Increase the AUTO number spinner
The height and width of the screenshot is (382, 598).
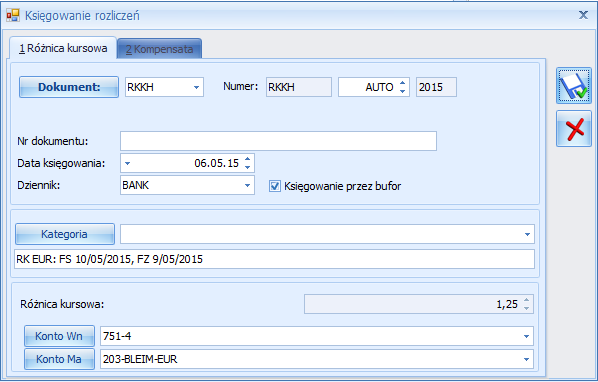click(x=402, y=83)
